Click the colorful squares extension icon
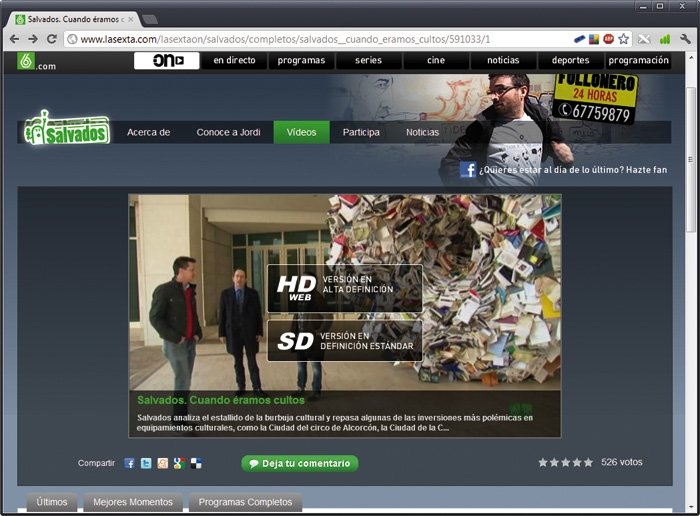 594,39
